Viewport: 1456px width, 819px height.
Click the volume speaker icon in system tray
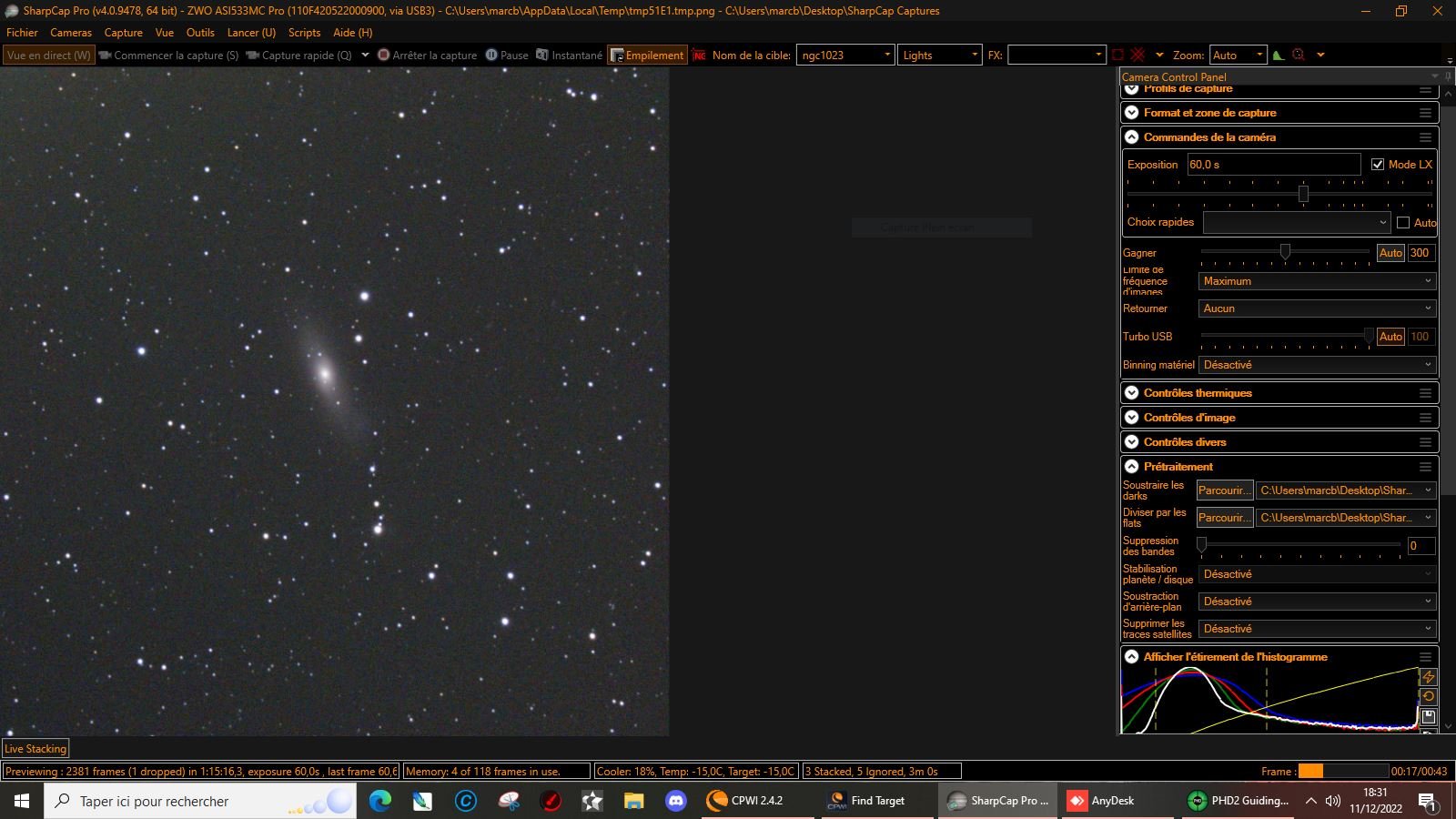pos(1333,801)
